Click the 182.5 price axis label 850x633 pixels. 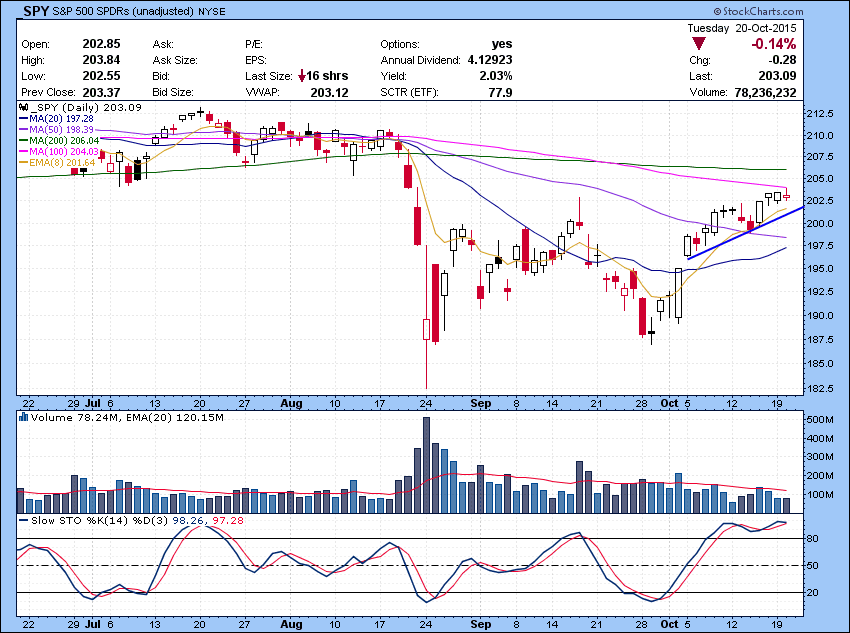820,389
